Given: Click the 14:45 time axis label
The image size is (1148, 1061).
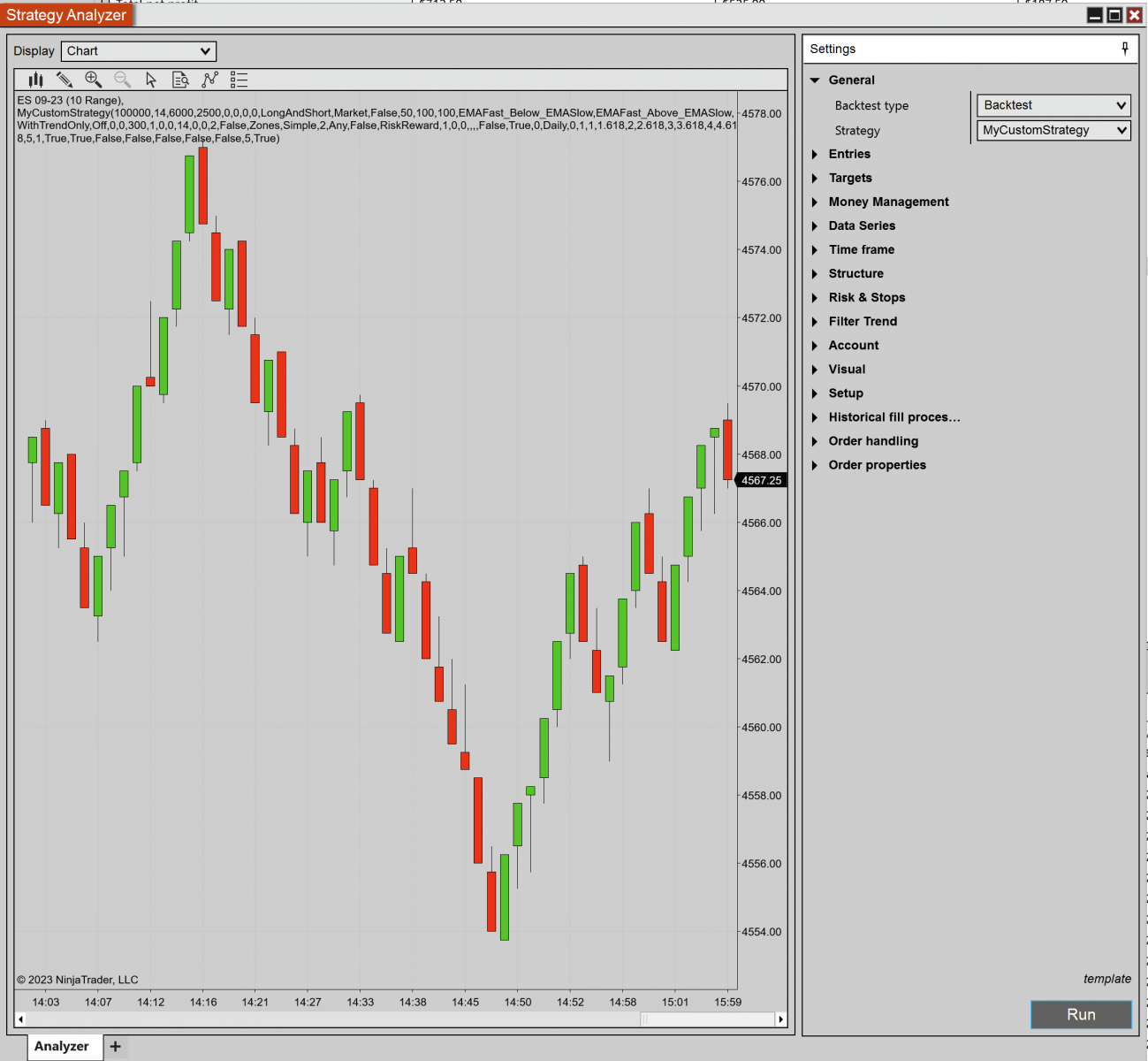Looking at the screenshot, I should pyautogui.click(x=466, y=1003).
